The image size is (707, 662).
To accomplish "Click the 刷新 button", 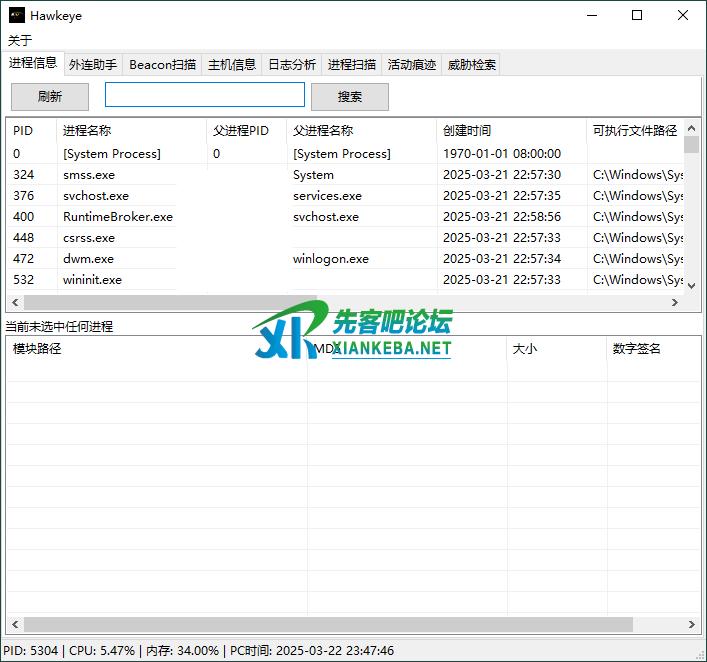I will tap(50, 97).
